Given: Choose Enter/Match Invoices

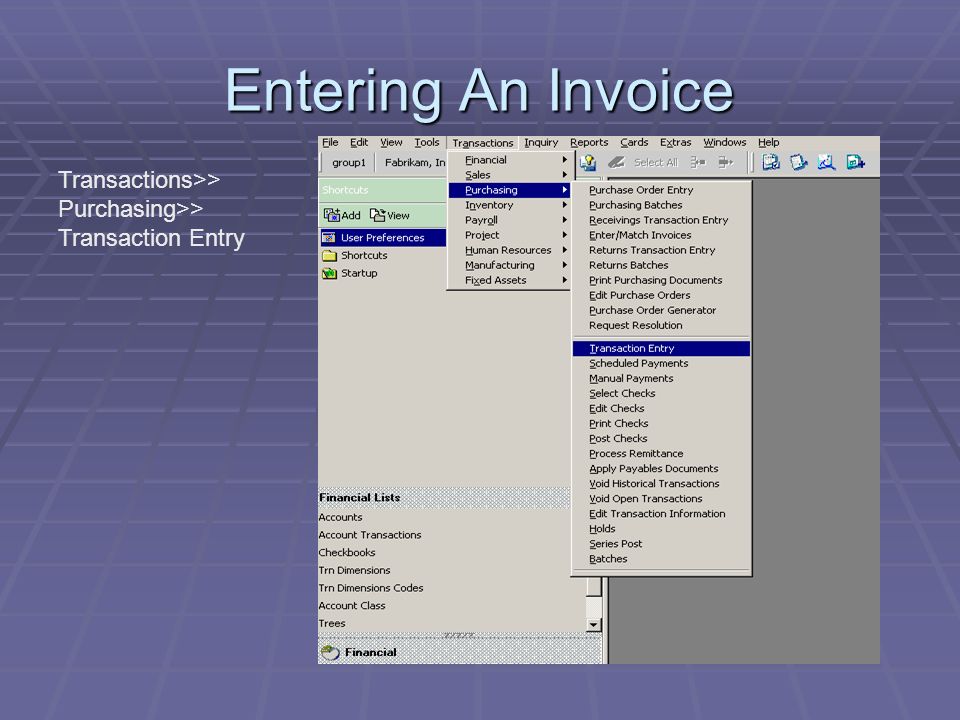Looking at the screenshot, I should pos(661,235).
